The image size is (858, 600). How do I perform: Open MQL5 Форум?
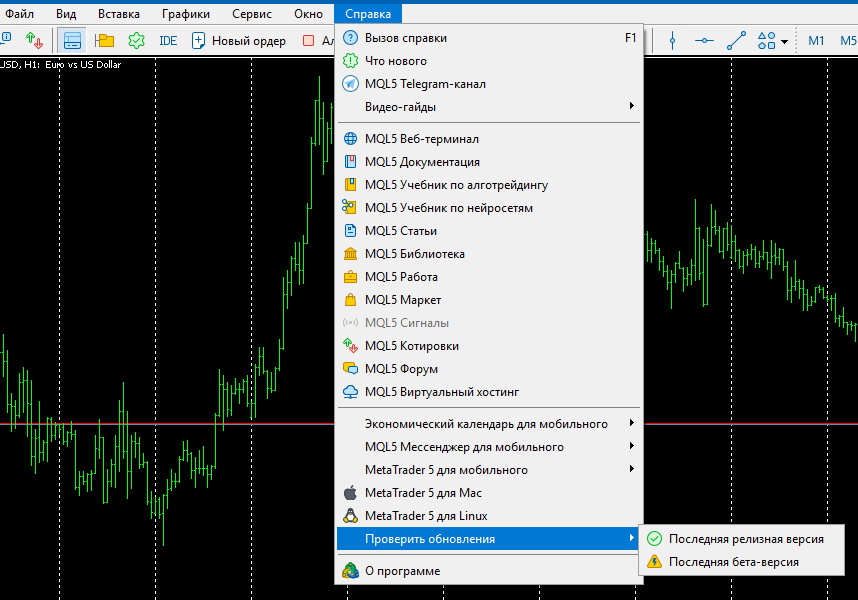488,369
